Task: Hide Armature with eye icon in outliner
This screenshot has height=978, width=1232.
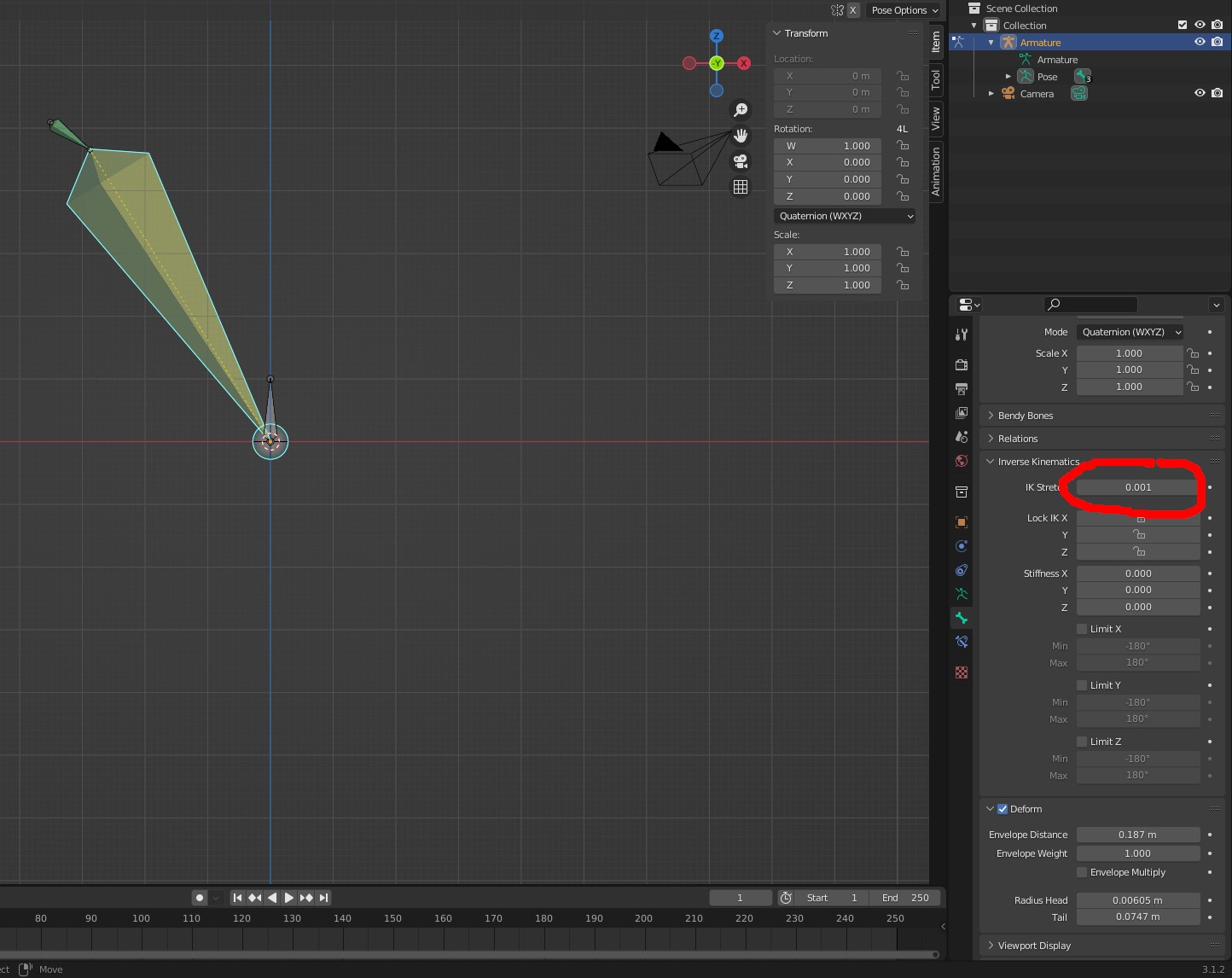Action: tap(1200, 42)
